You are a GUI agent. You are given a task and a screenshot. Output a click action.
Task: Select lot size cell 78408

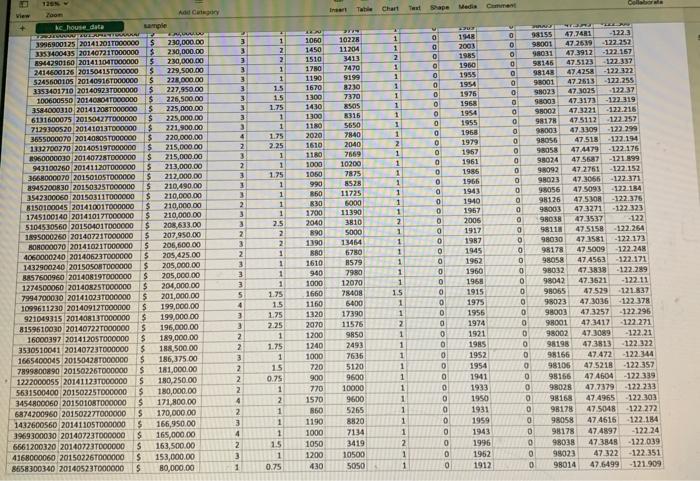coord(351,293)
